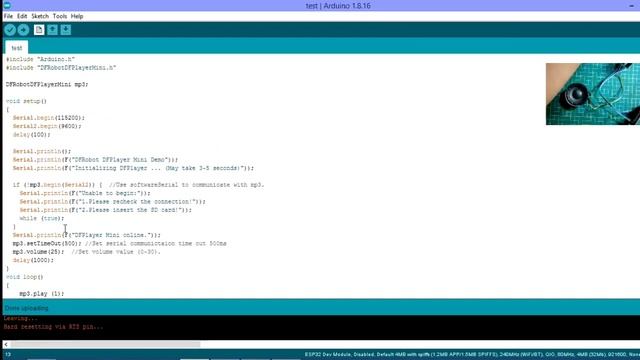Click the line '#include "DFRobotDFPlayerMini.h"'
The width and height of the screenshot is (640, 360).
click(61, 68)
